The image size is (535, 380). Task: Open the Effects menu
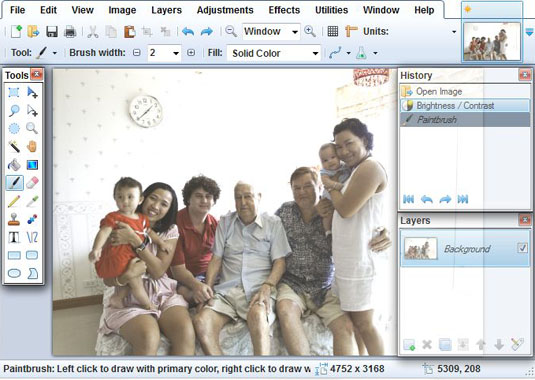[x=284, y=10]
